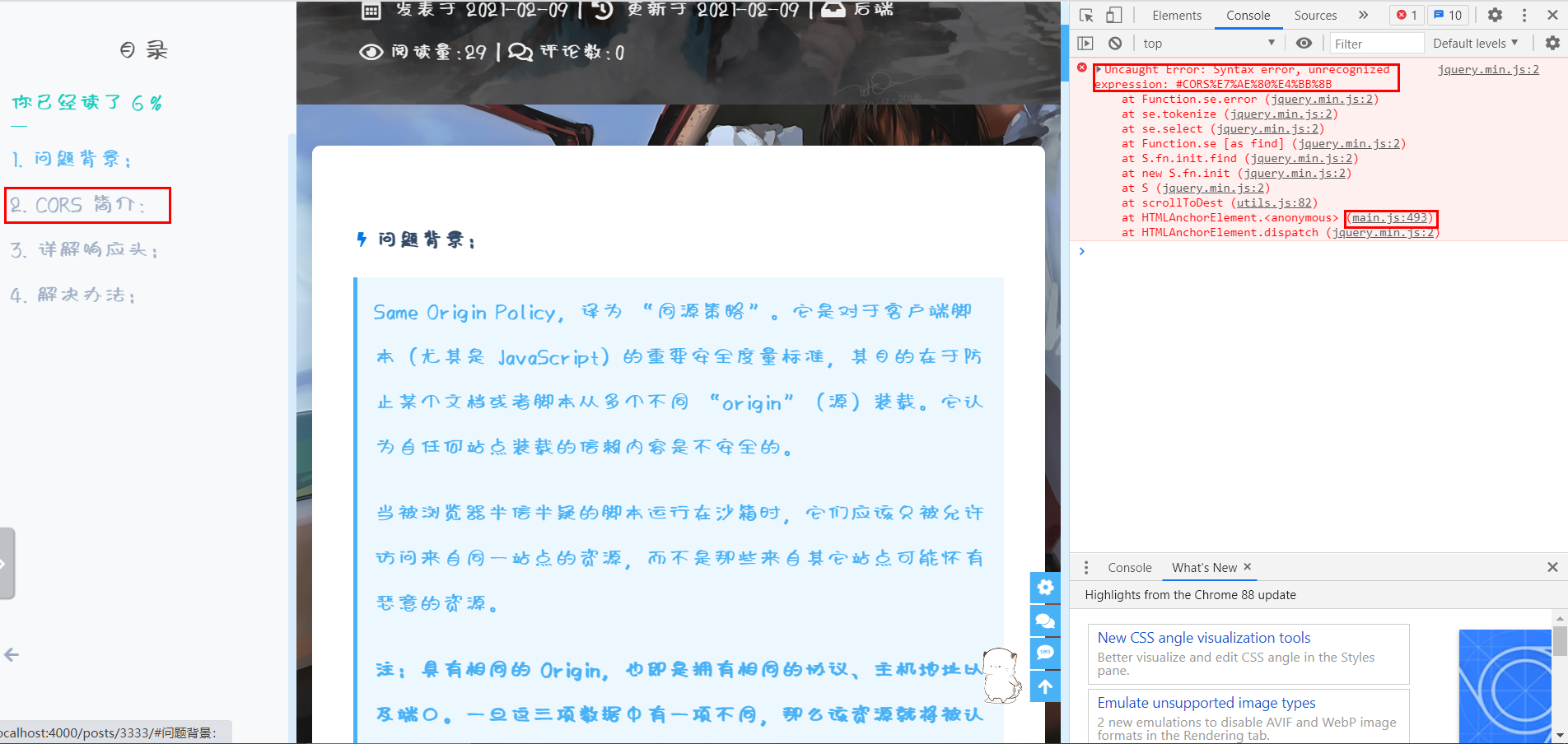The height and width of the screenshot is (744, 1568).
Task: Open comments via the floating chat icon
Action: coord(1044,621)
